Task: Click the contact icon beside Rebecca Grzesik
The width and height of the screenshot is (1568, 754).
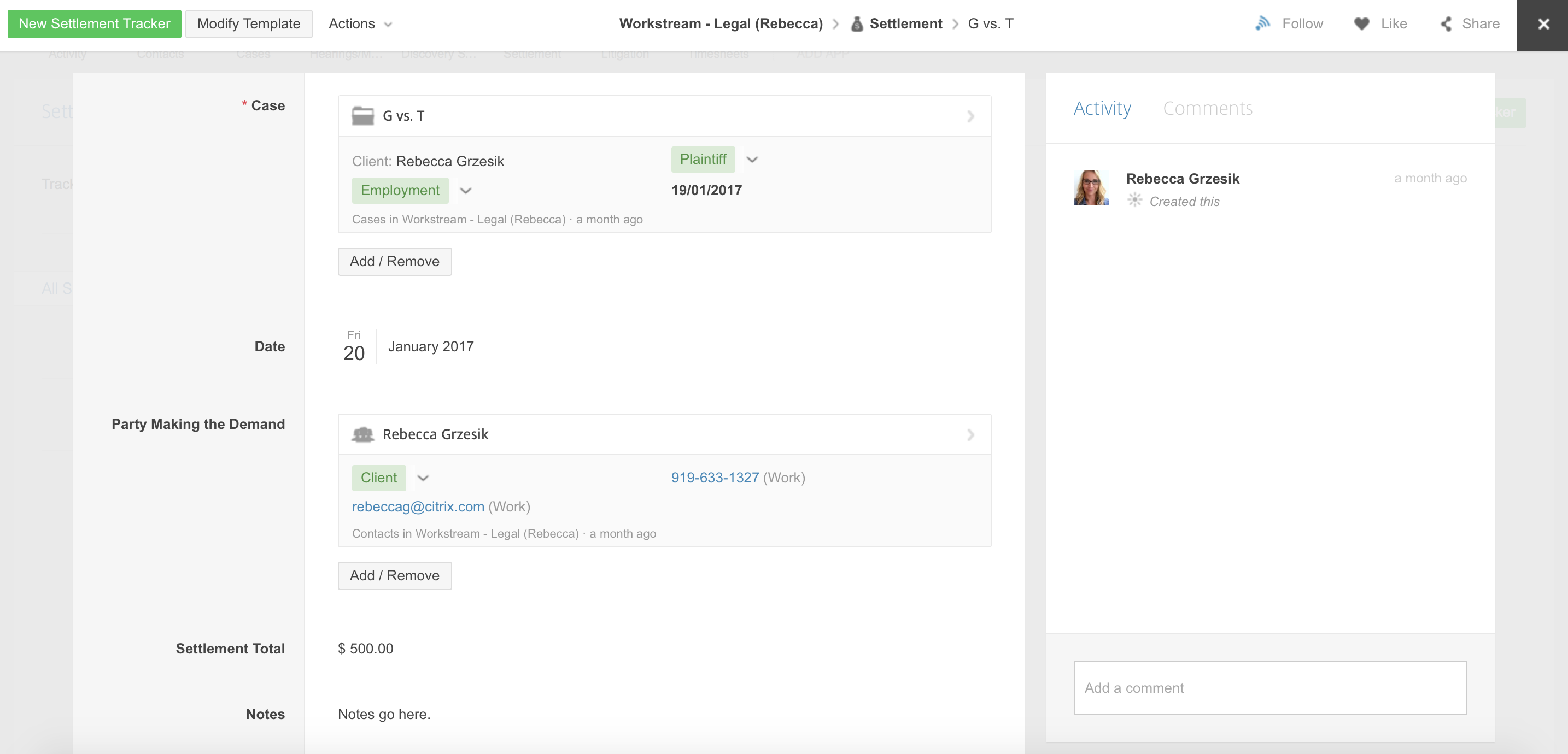Action: coord(363,434)
